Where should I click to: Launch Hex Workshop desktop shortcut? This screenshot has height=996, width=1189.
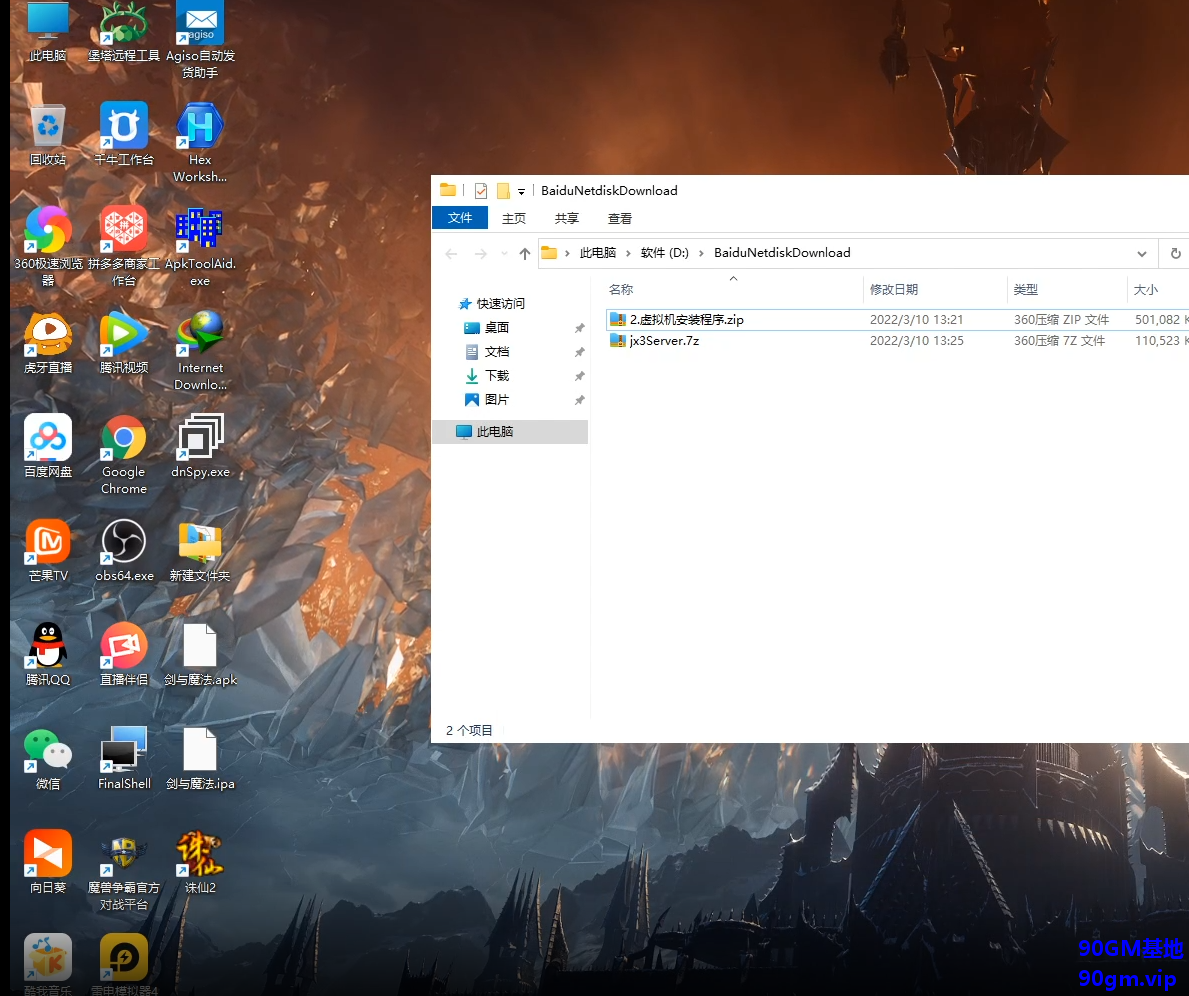coord(200,143)
